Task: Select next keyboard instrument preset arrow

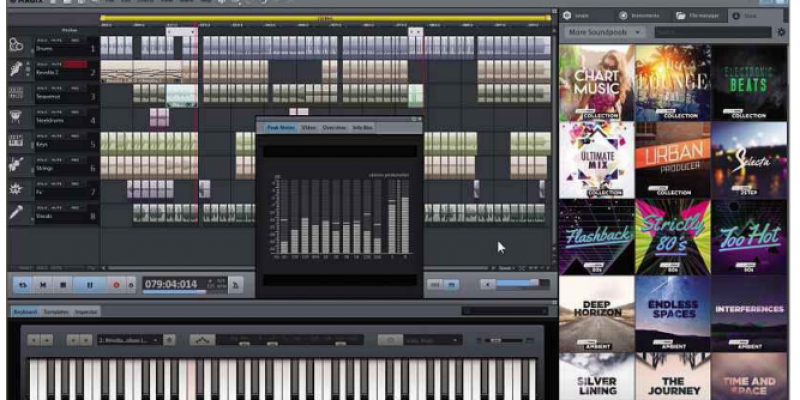Action: [x=86, y=340]
